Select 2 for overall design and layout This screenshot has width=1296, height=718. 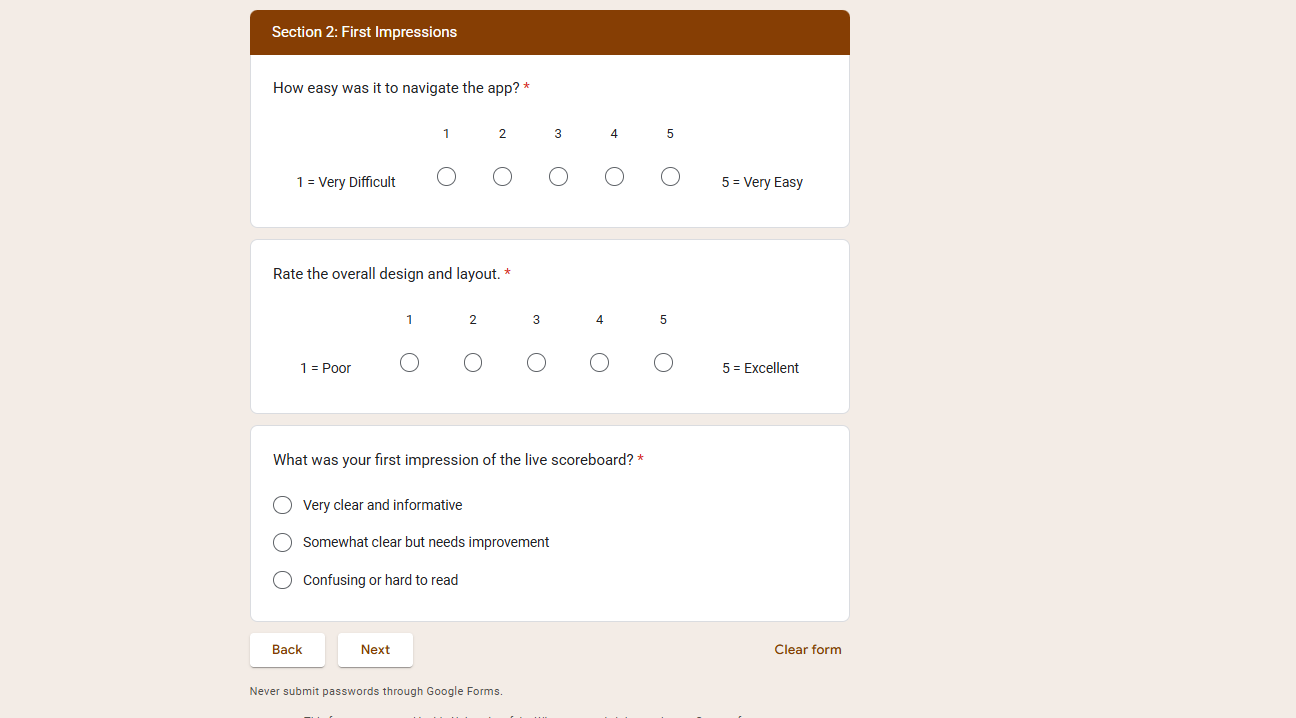click(x=473, y=363)
